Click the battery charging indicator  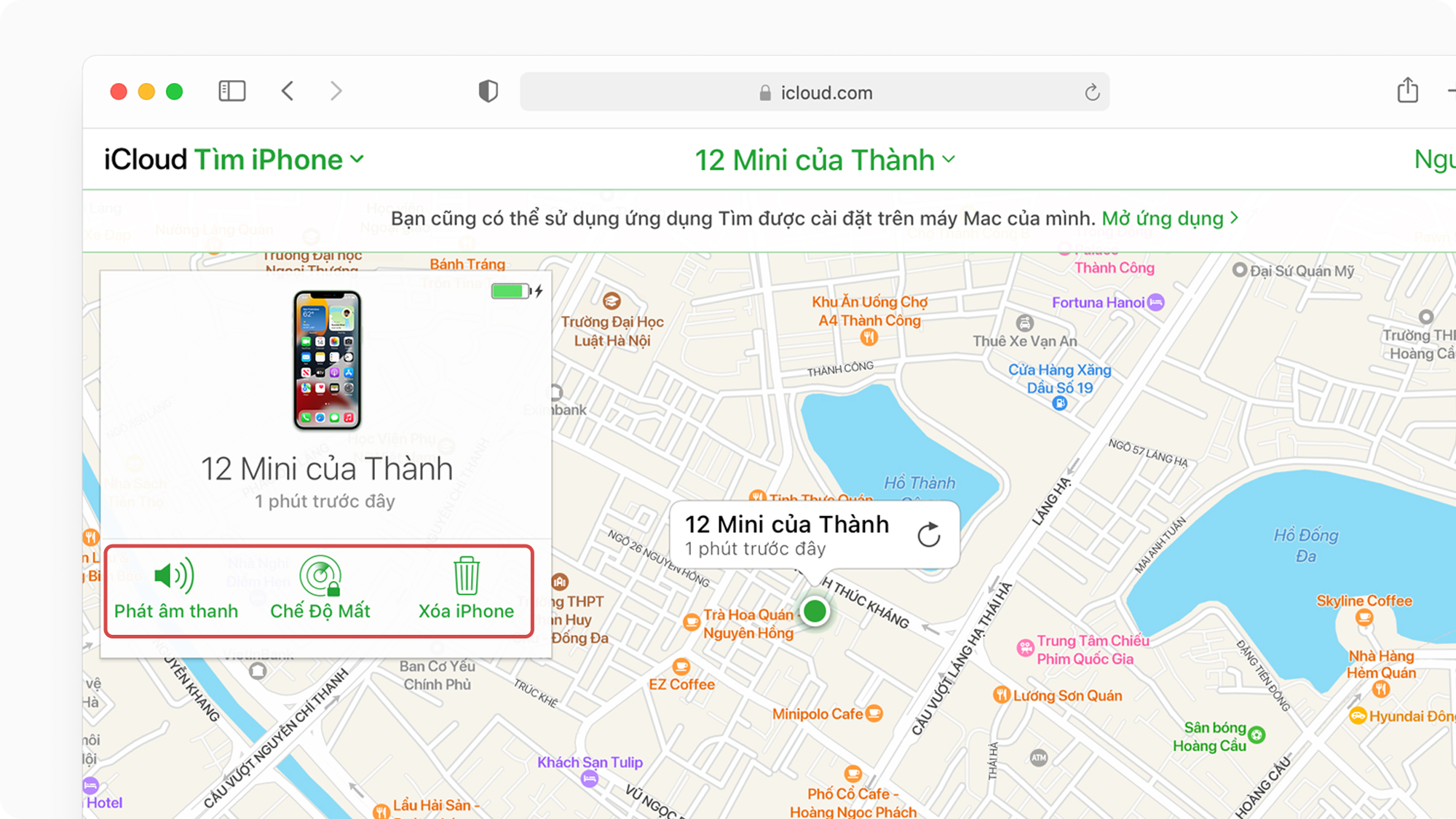point(518,291)
